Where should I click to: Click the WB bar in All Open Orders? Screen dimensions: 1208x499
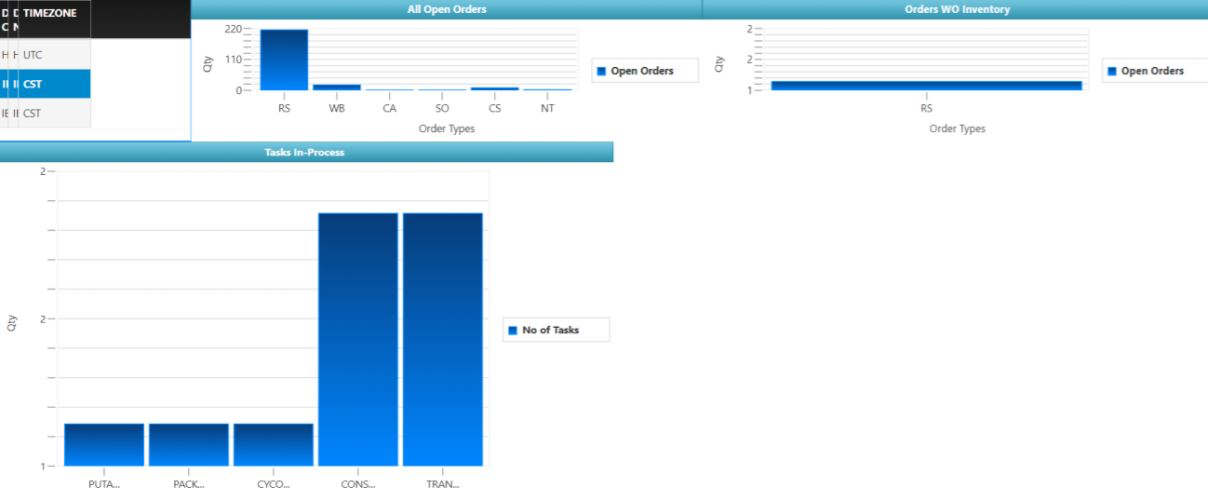(337, 87)
